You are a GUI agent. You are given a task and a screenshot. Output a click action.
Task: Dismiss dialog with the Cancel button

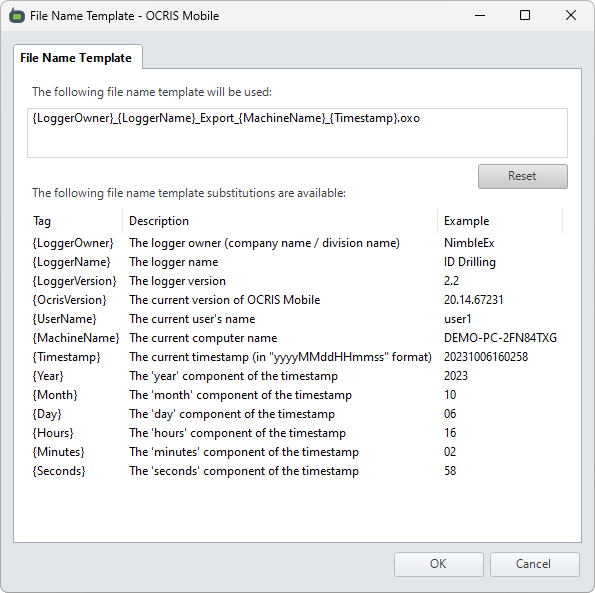click(x=534, y=564)
